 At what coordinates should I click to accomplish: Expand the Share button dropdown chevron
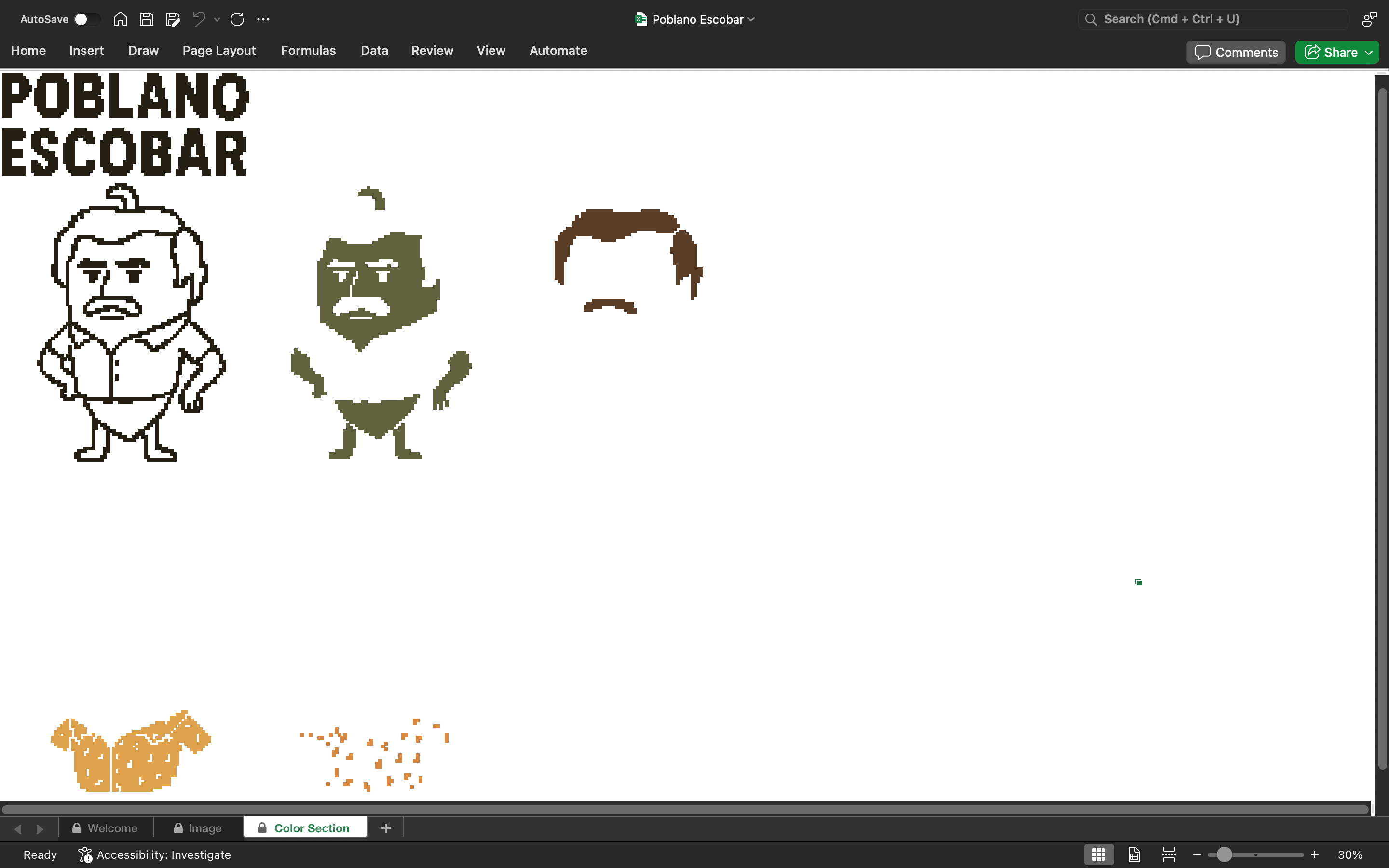click(1369, 52)
